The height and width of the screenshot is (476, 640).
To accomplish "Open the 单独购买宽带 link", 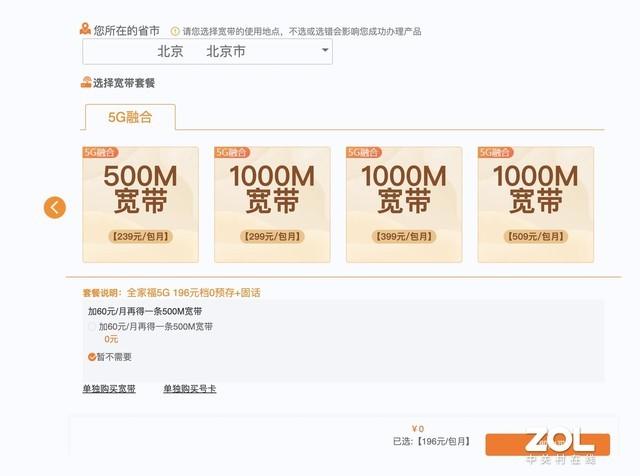I will [109, 389].
